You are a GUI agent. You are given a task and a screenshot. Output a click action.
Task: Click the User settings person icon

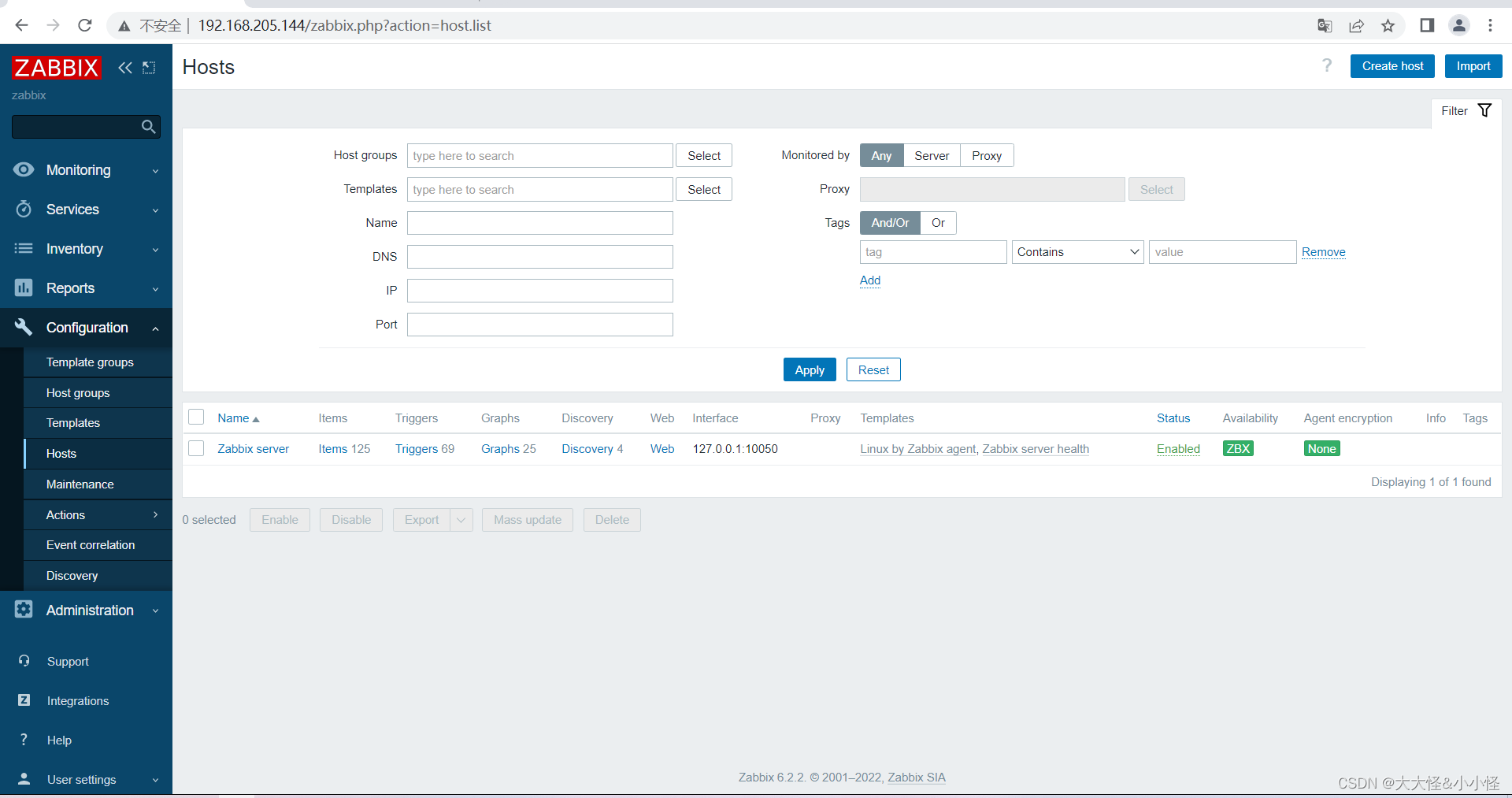pyautogui.click(x=24, y=779)
